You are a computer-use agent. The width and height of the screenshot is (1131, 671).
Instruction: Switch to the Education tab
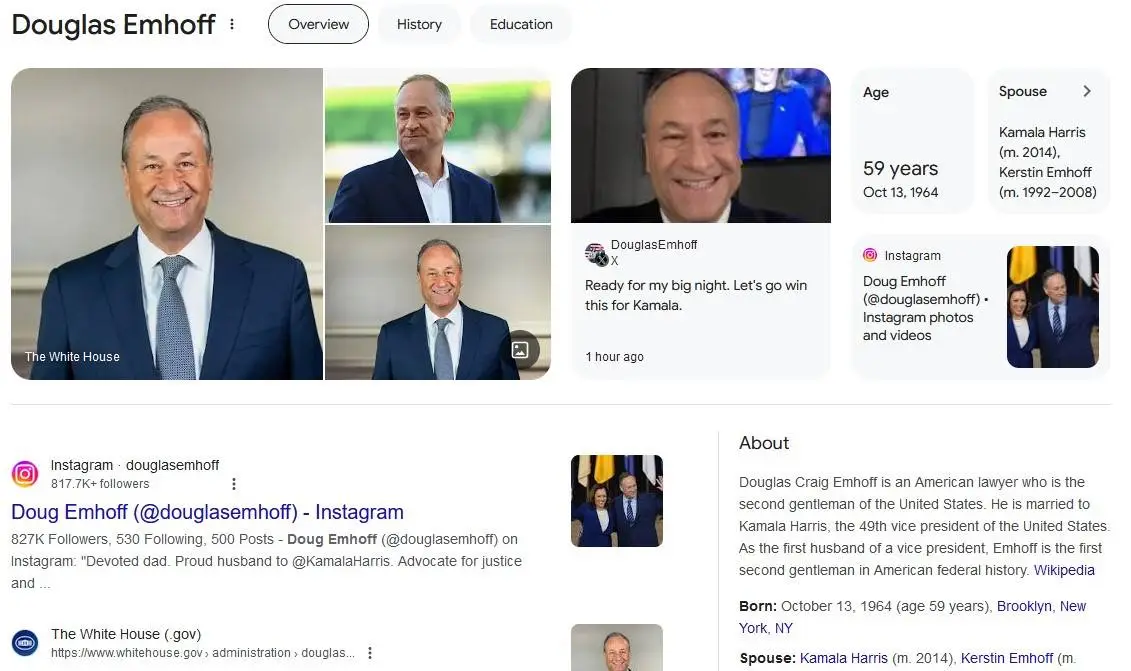(x=521, y=24)
